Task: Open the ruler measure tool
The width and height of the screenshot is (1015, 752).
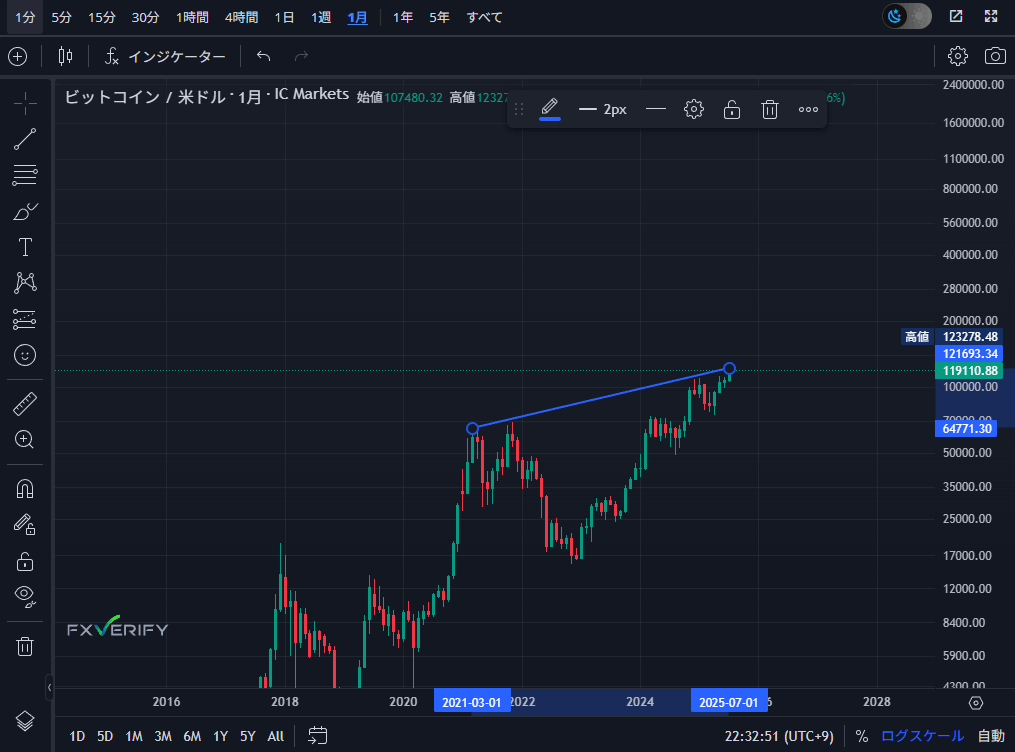Action: point(25,404)
